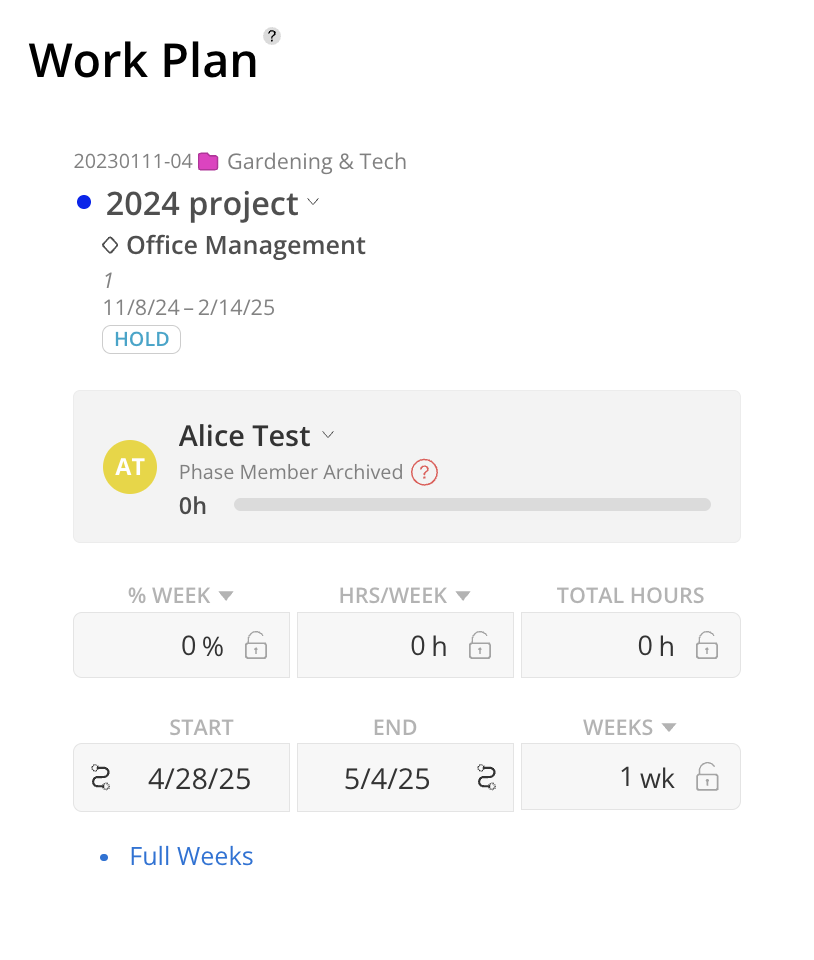Open the % WEEK unit dropdown arrow
This screenshot has height=960, width=814.
tap(226, 596)
